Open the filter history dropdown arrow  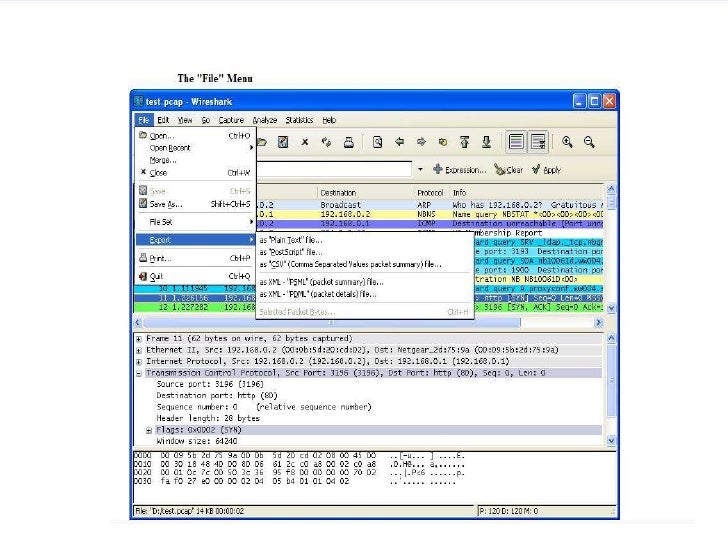420,169
